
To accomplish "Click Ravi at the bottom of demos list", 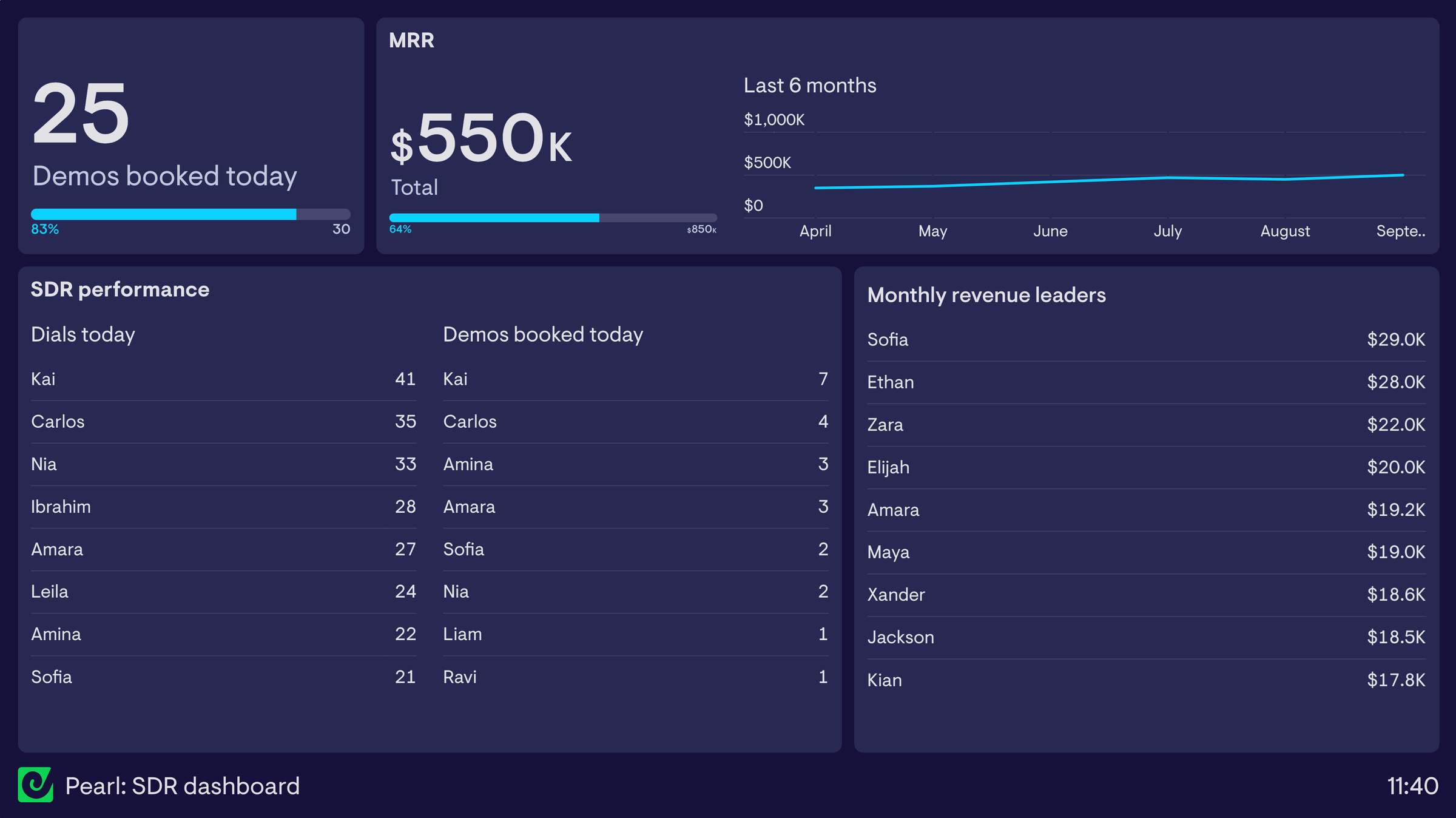I will (460, 677).
